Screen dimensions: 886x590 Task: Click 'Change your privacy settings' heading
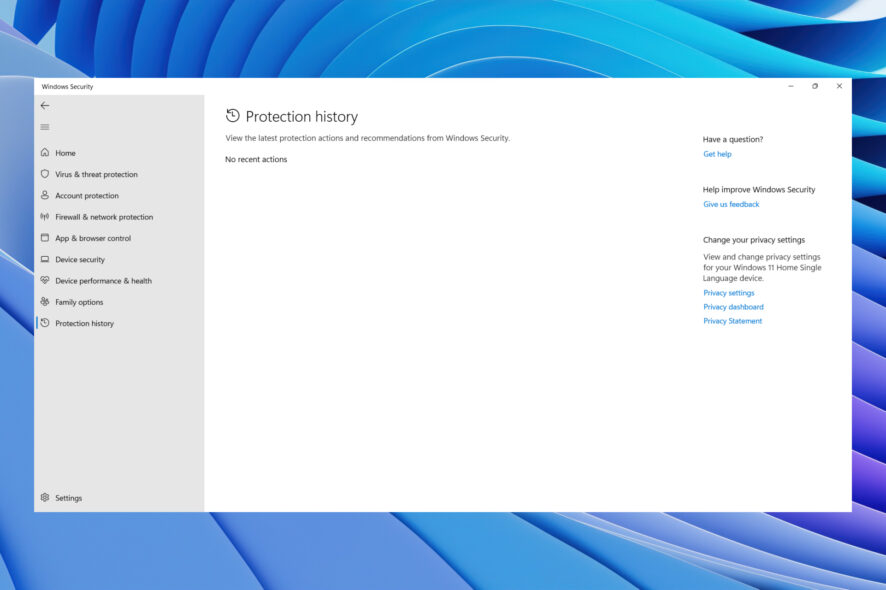[754, 240]
